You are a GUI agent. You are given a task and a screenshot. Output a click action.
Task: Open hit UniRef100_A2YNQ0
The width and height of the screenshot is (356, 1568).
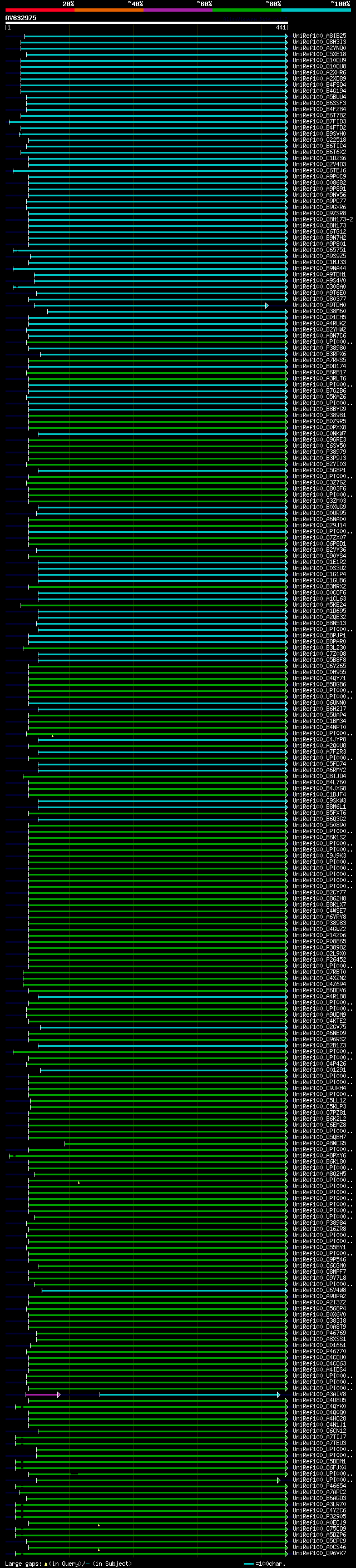click(319, 48)
